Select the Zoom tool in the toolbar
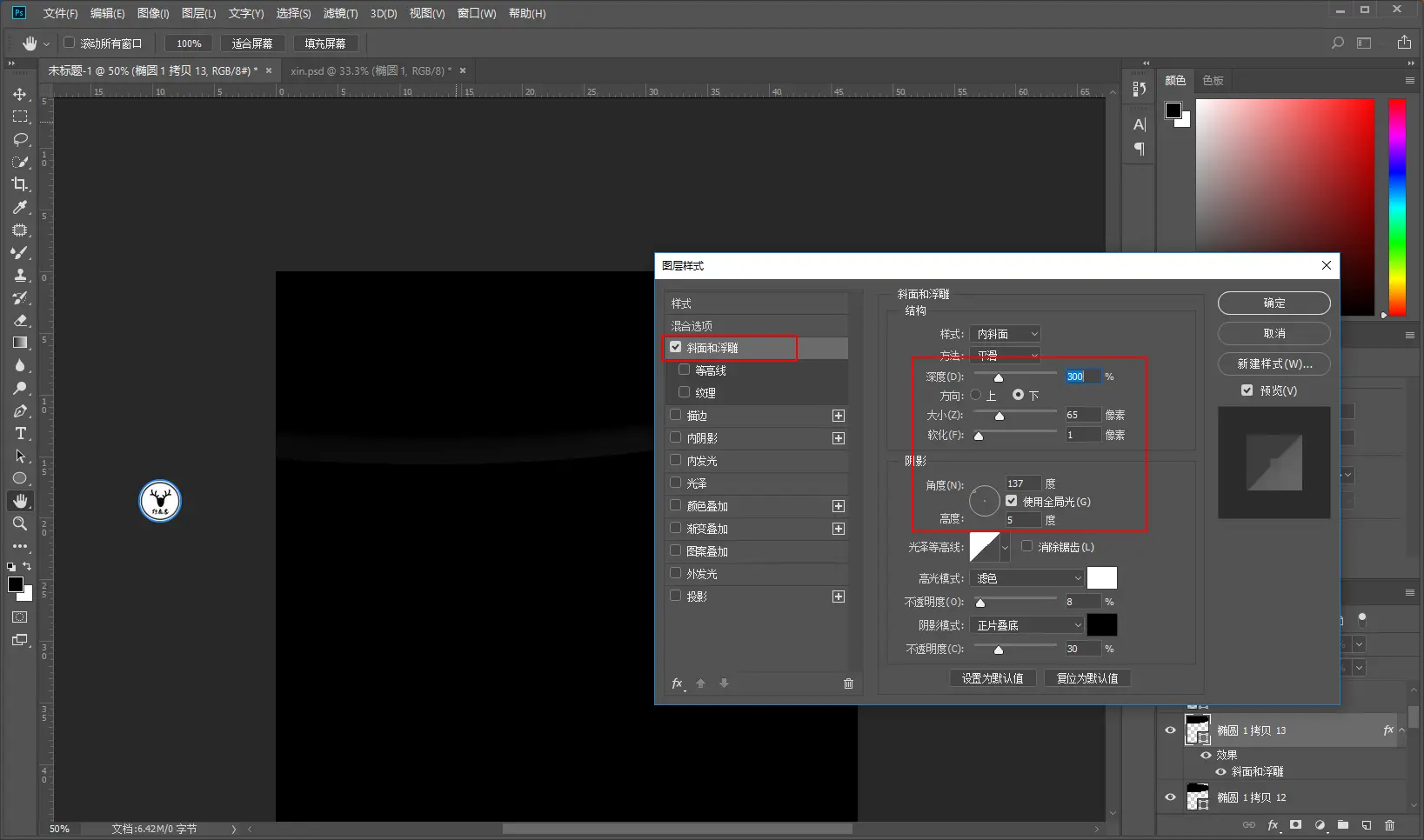Screen dimensions: 1424x840 tap(20, 523)
